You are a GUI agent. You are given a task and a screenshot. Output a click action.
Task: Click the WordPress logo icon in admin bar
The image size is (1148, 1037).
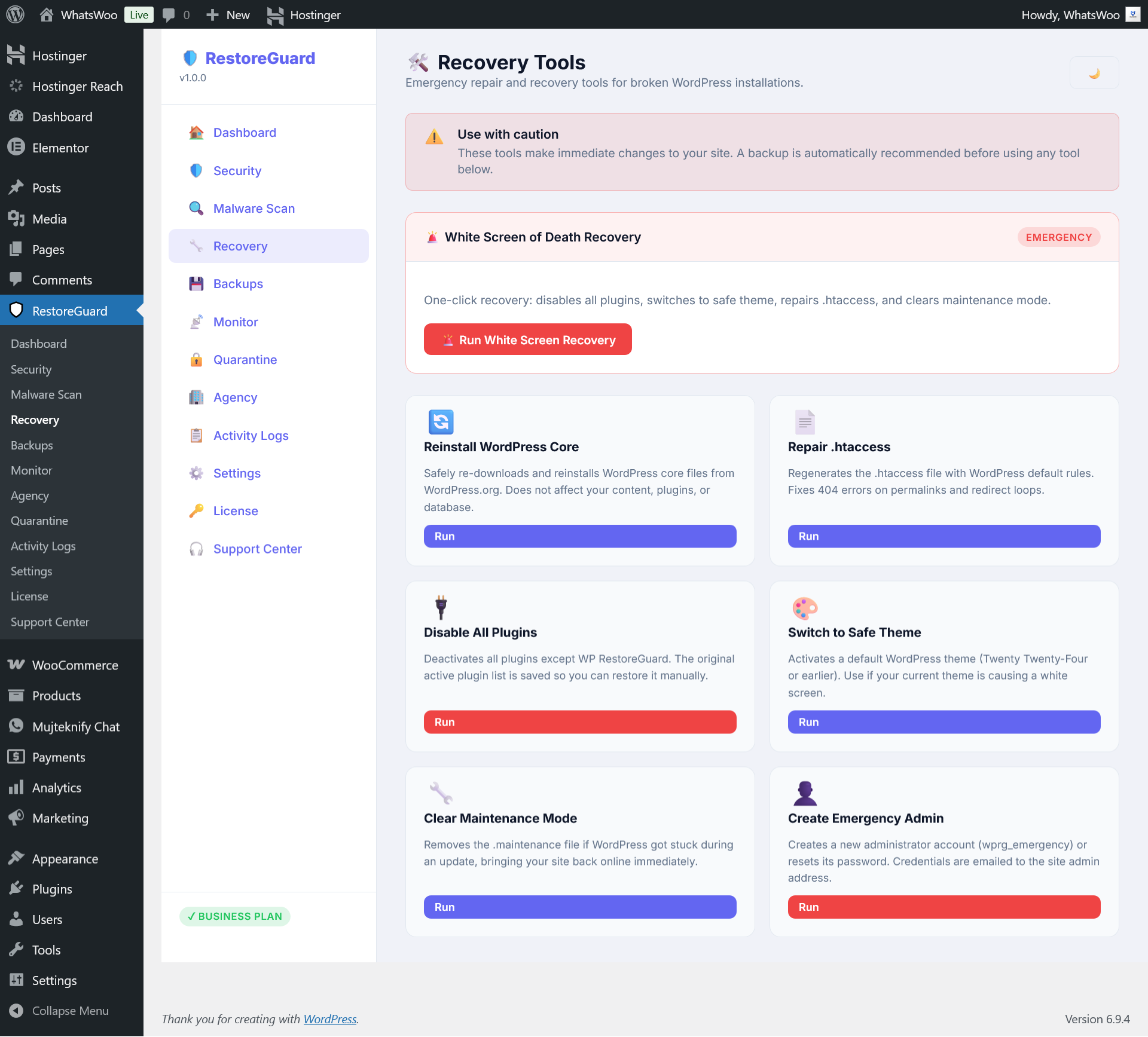[x=15, y=14]
